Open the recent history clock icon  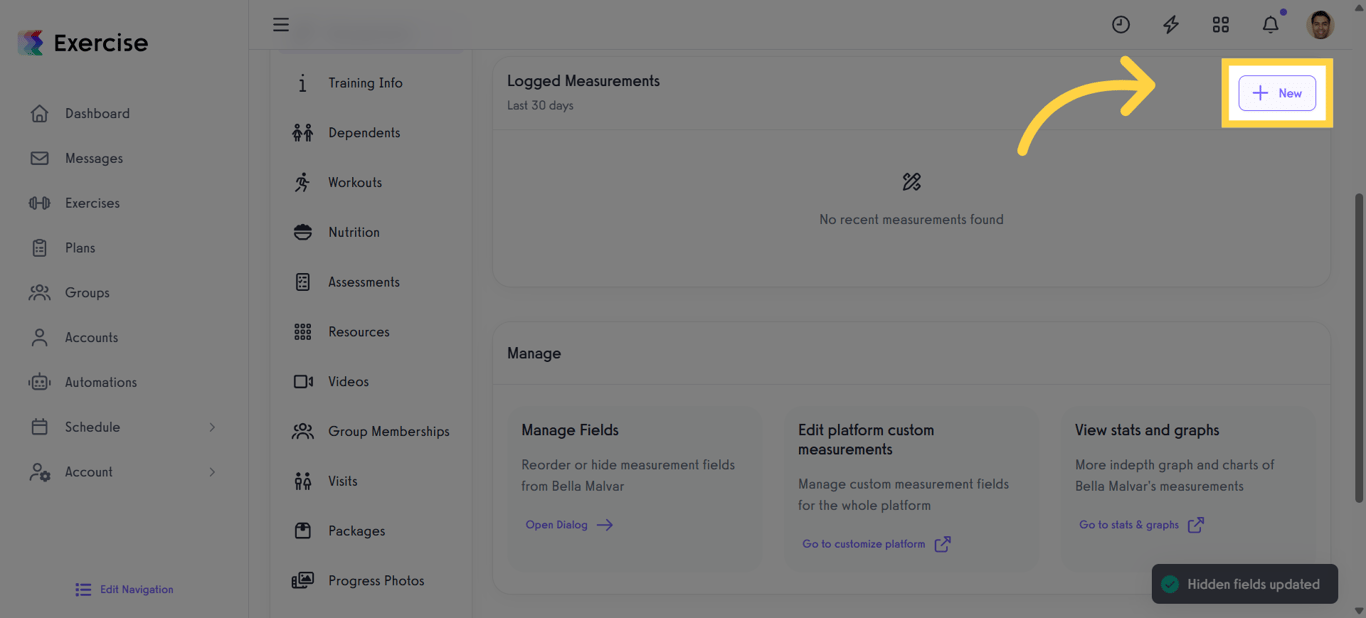coord(1120,24)
